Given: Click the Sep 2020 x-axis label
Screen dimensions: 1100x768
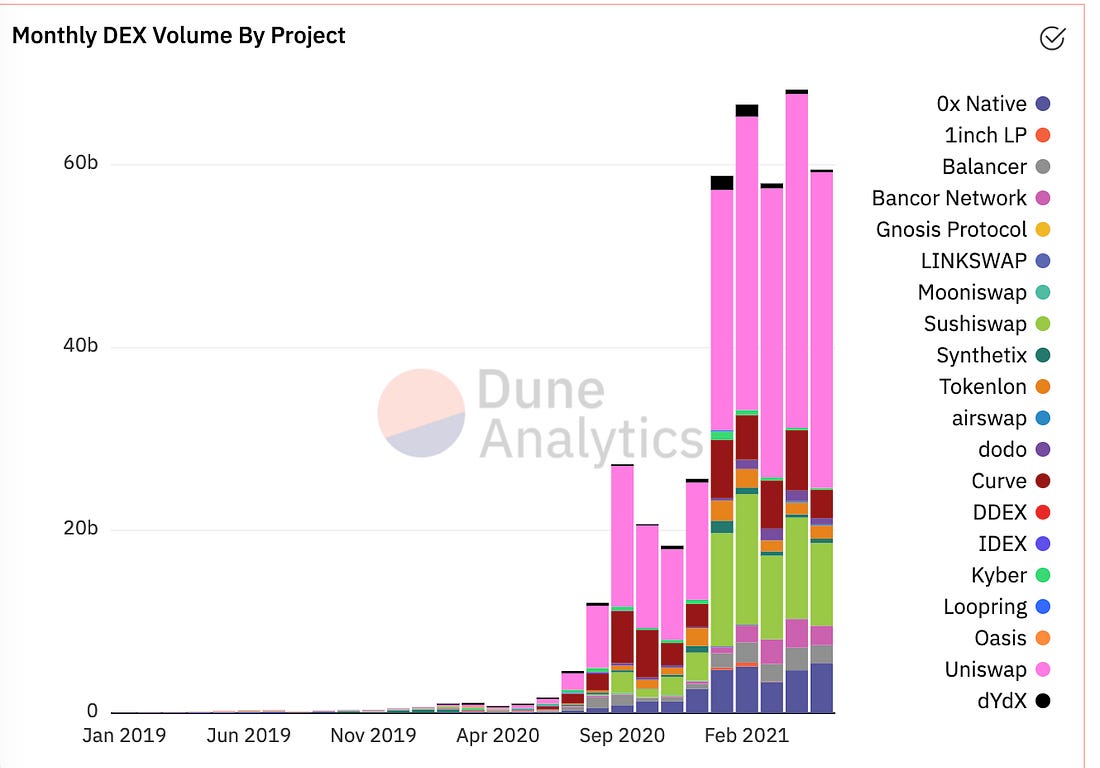Looking at the screenshot, I should 622,736.
